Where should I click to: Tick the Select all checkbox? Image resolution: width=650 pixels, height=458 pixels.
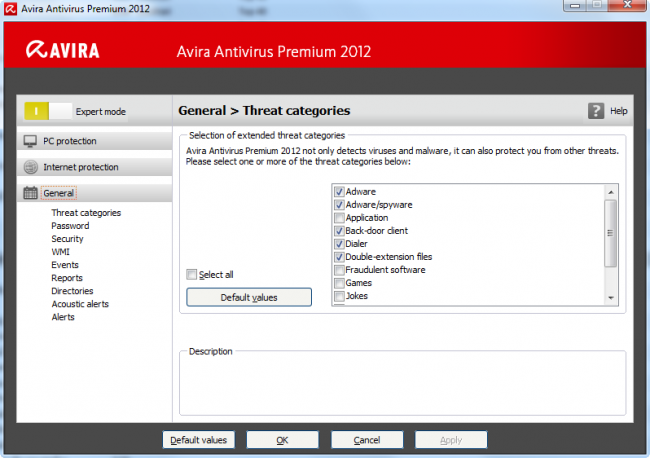tap(192, 274)
